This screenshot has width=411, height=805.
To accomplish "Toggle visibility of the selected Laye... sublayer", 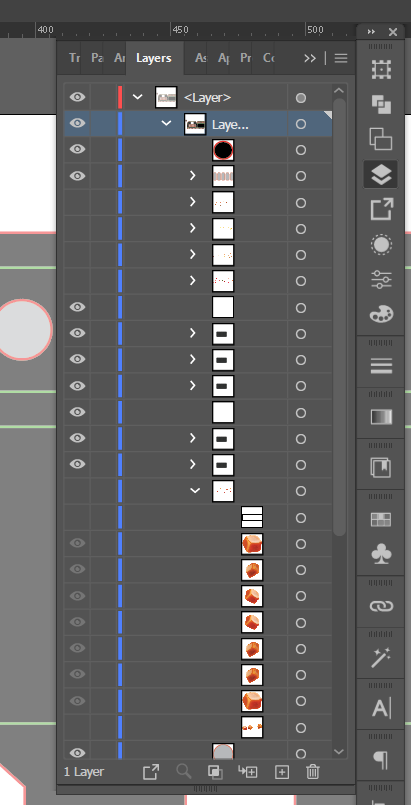I will point(77,123).
